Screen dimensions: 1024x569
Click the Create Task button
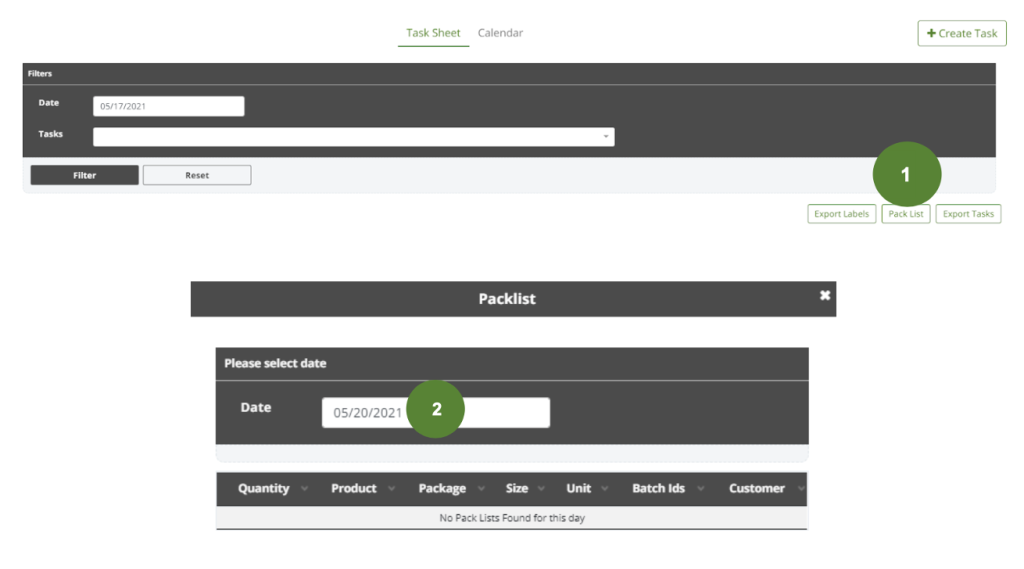click(x=961, y=33)
